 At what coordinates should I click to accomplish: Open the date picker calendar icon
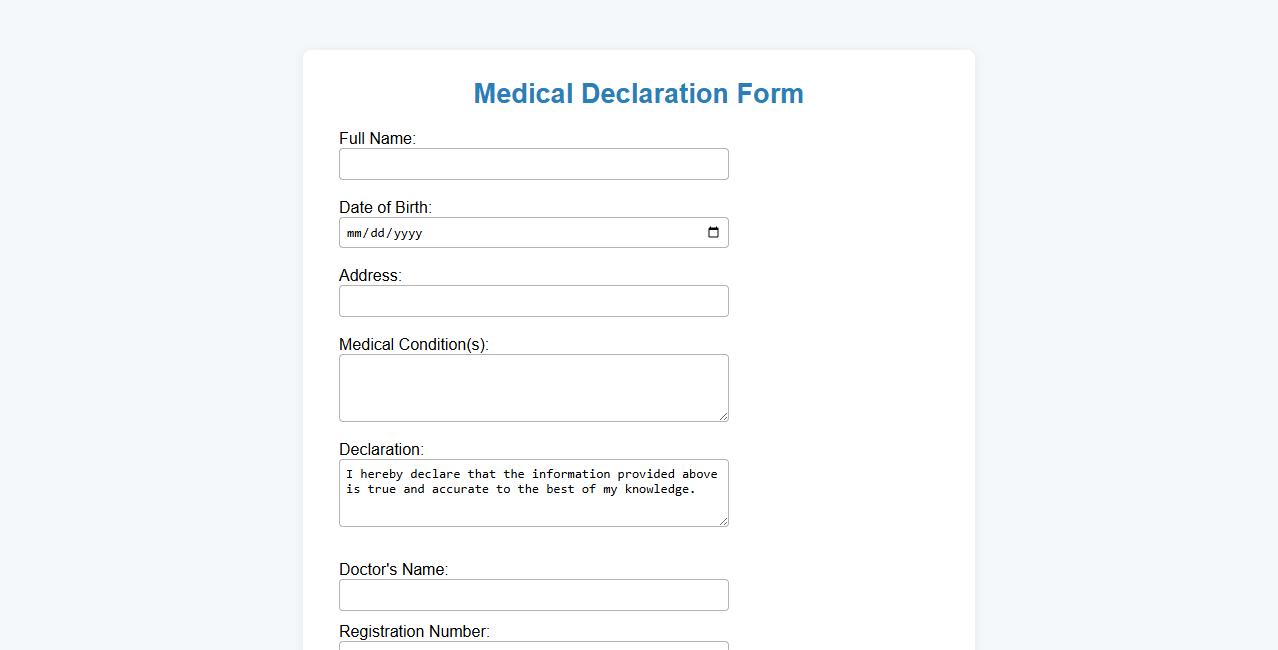714,232
